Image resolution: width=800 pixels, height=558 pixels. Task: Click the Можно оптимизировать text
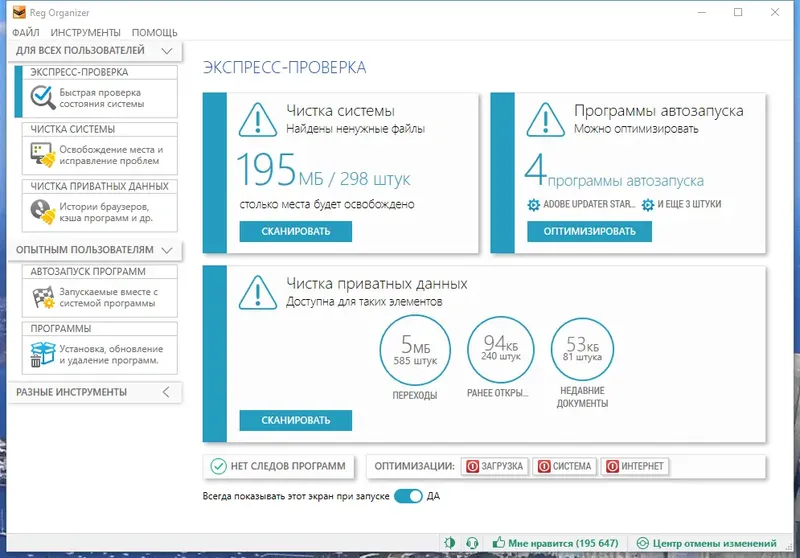(x=636, y=129)
